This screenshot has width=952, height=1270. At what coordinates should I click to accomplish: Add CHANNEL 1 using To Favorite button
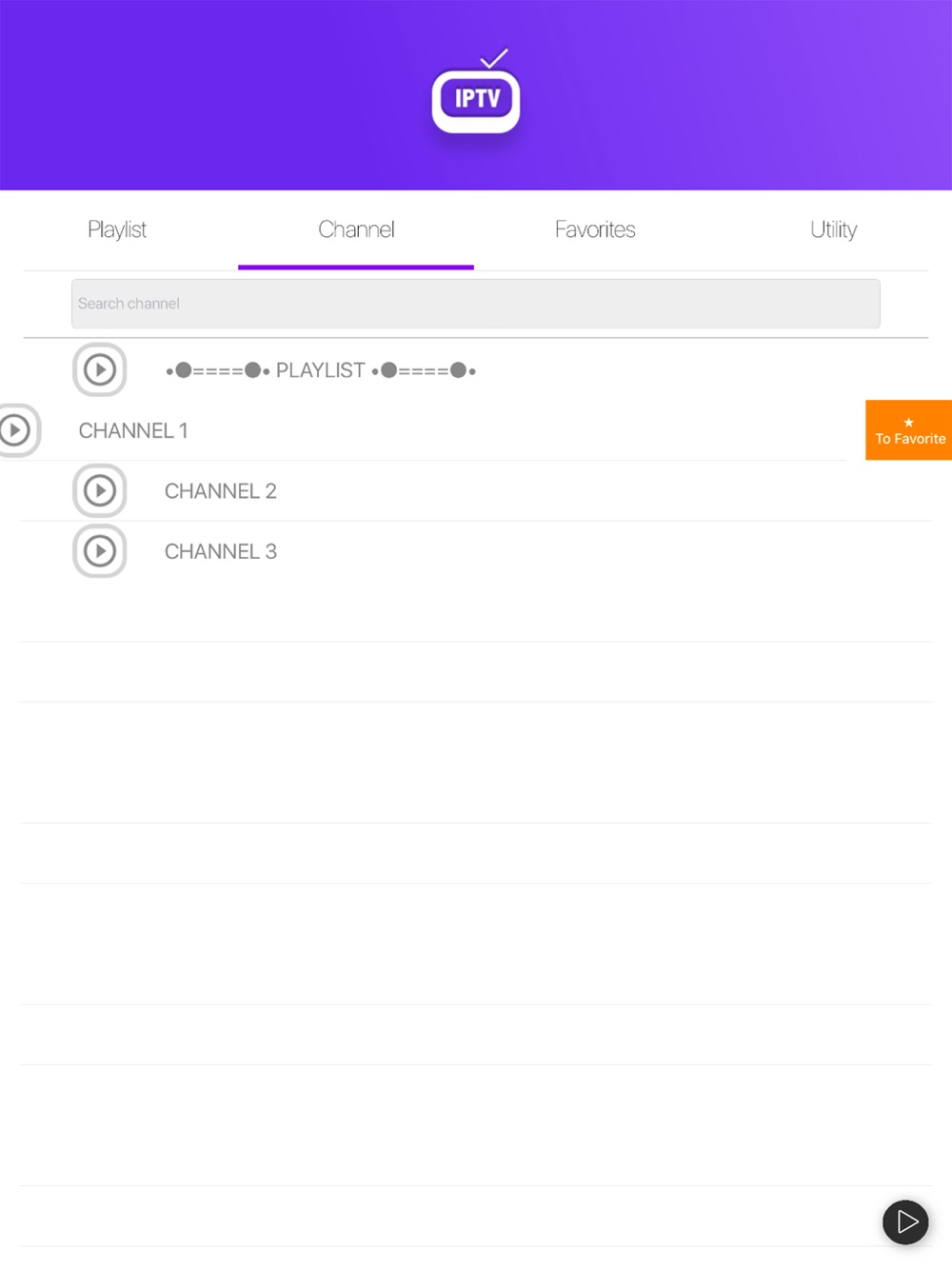pos(909,430)
